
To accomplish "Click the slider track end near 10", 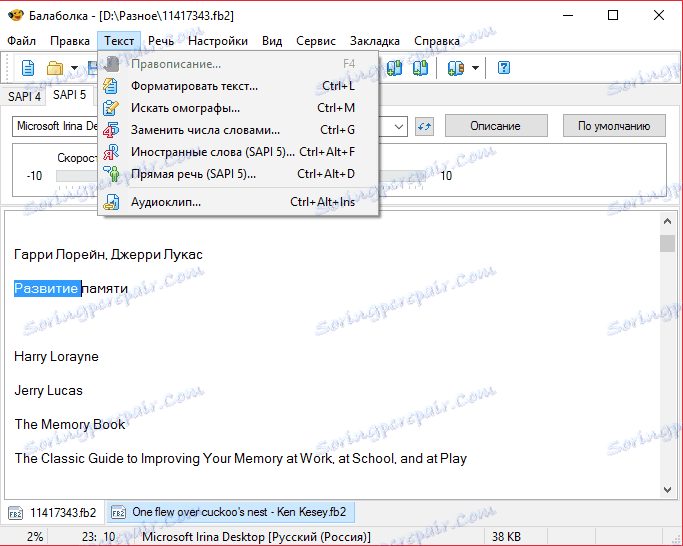I will tap(403, 176).
